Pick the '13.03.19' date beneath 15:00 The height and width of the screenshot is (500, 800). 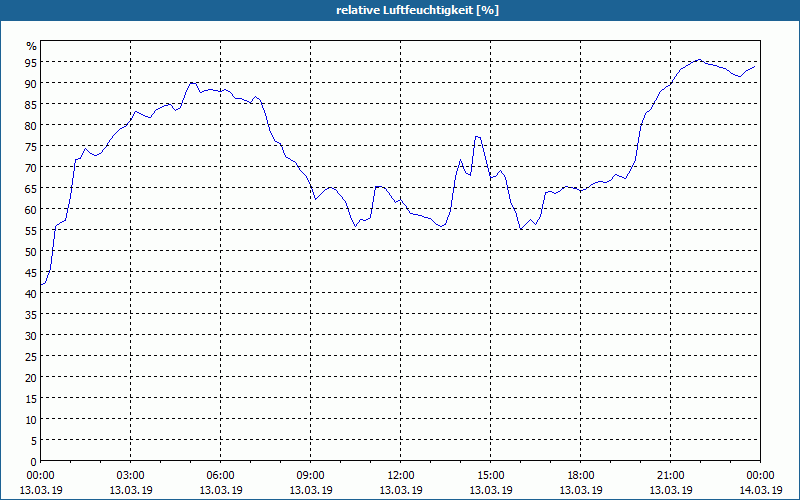tap(491, 490)
